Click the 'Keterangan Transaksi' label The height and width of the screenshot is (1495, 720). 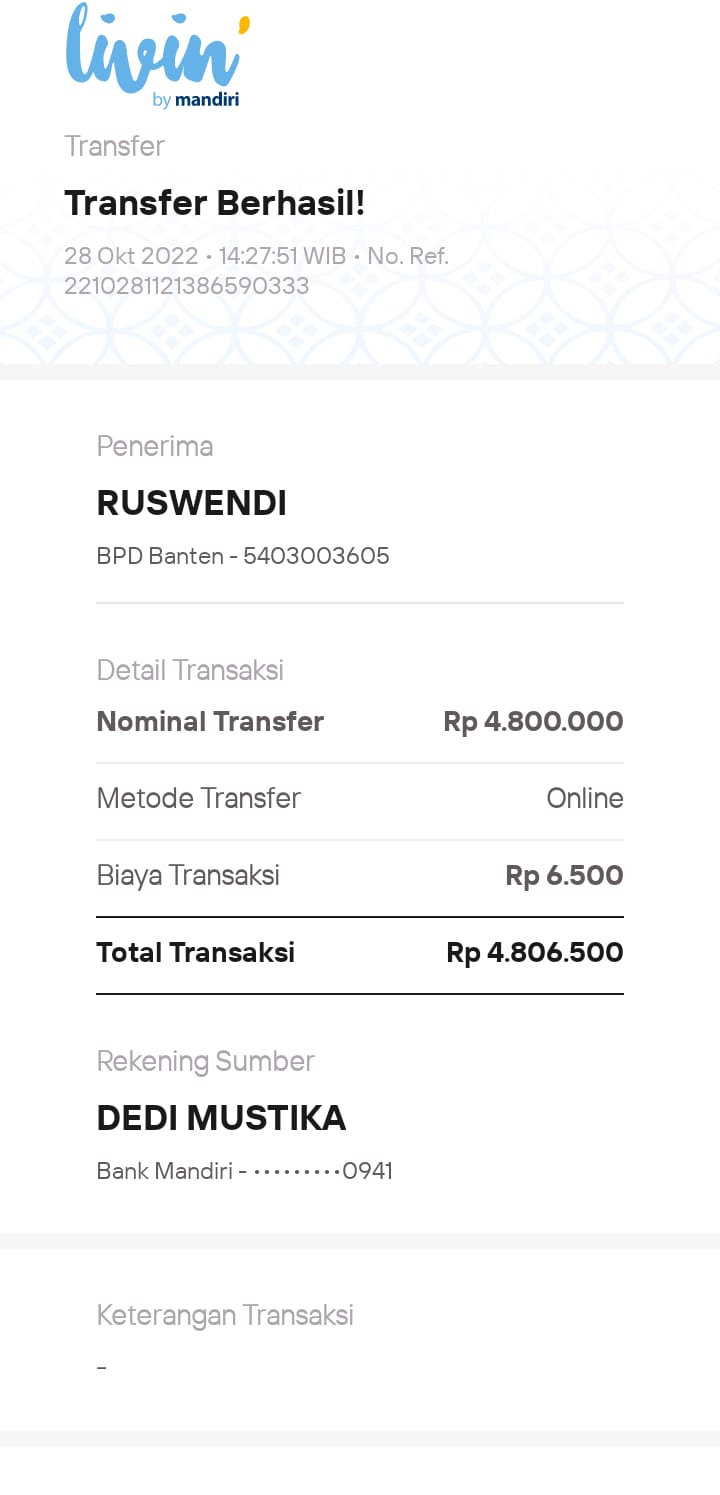(225, 1315)
